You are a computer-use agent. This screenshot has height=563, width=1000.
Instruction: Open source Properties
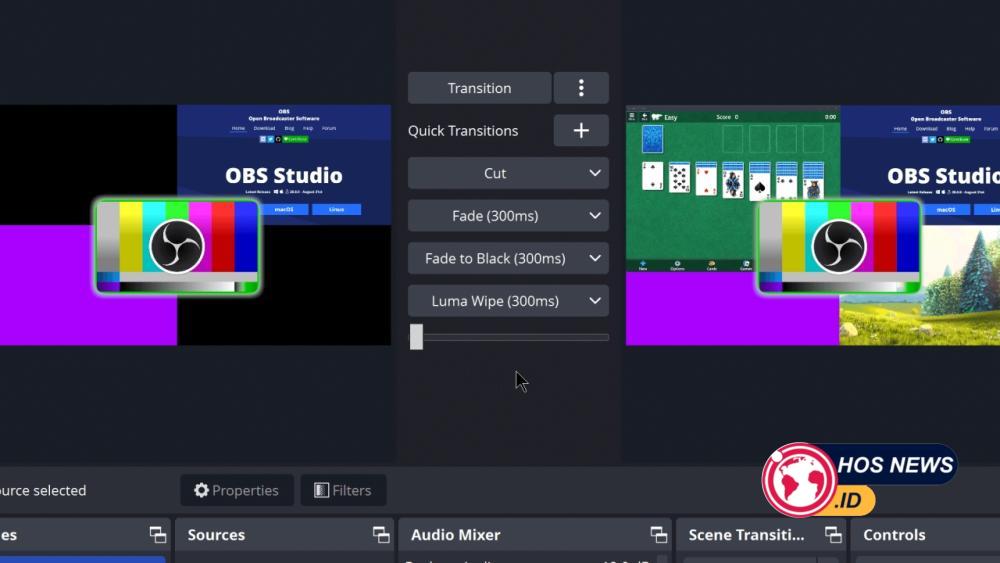237,490
